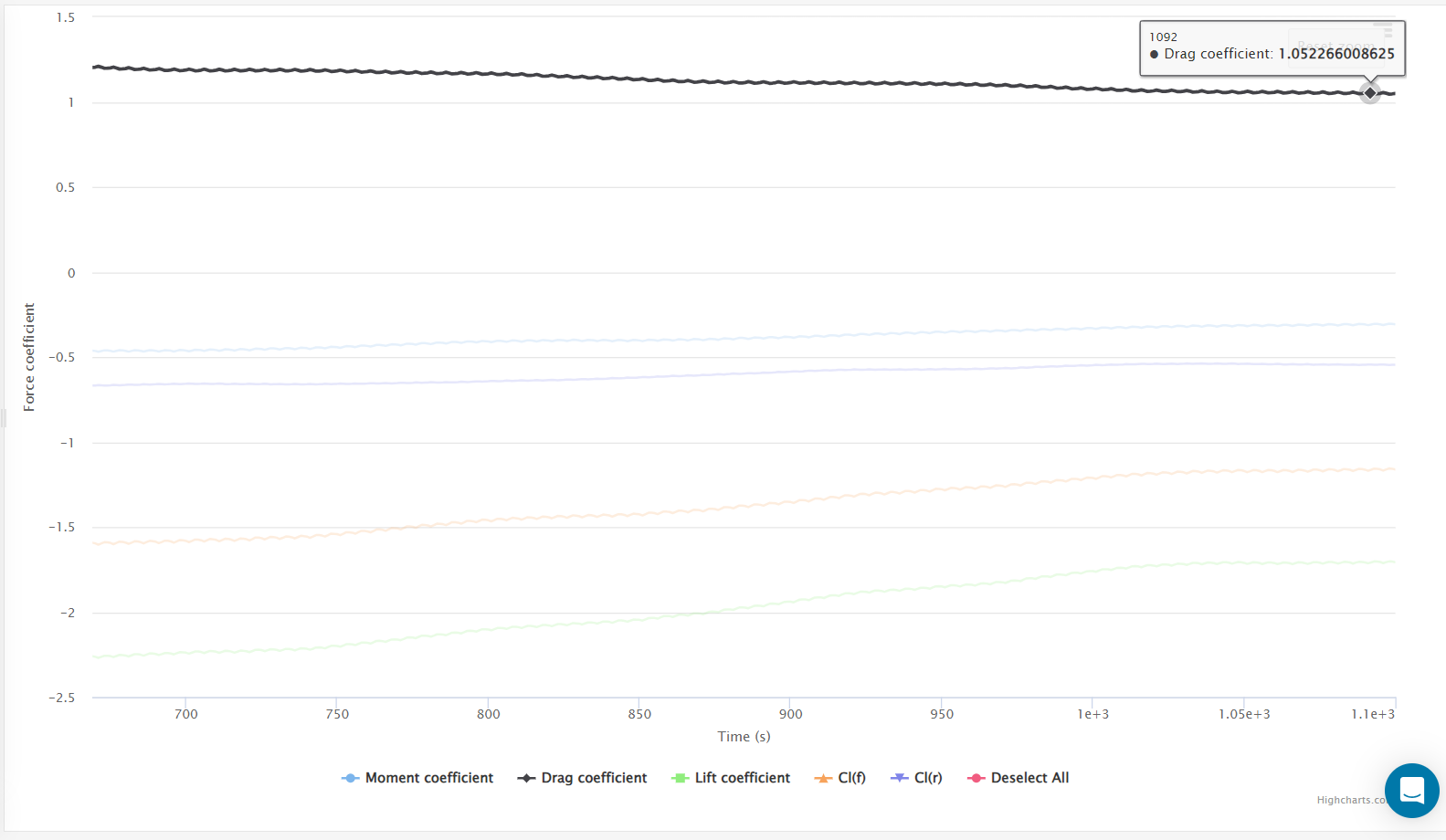Toggle the Cl(r) legend item
The height and width of the screenshot is (840, 1446).
pos(916,778)
